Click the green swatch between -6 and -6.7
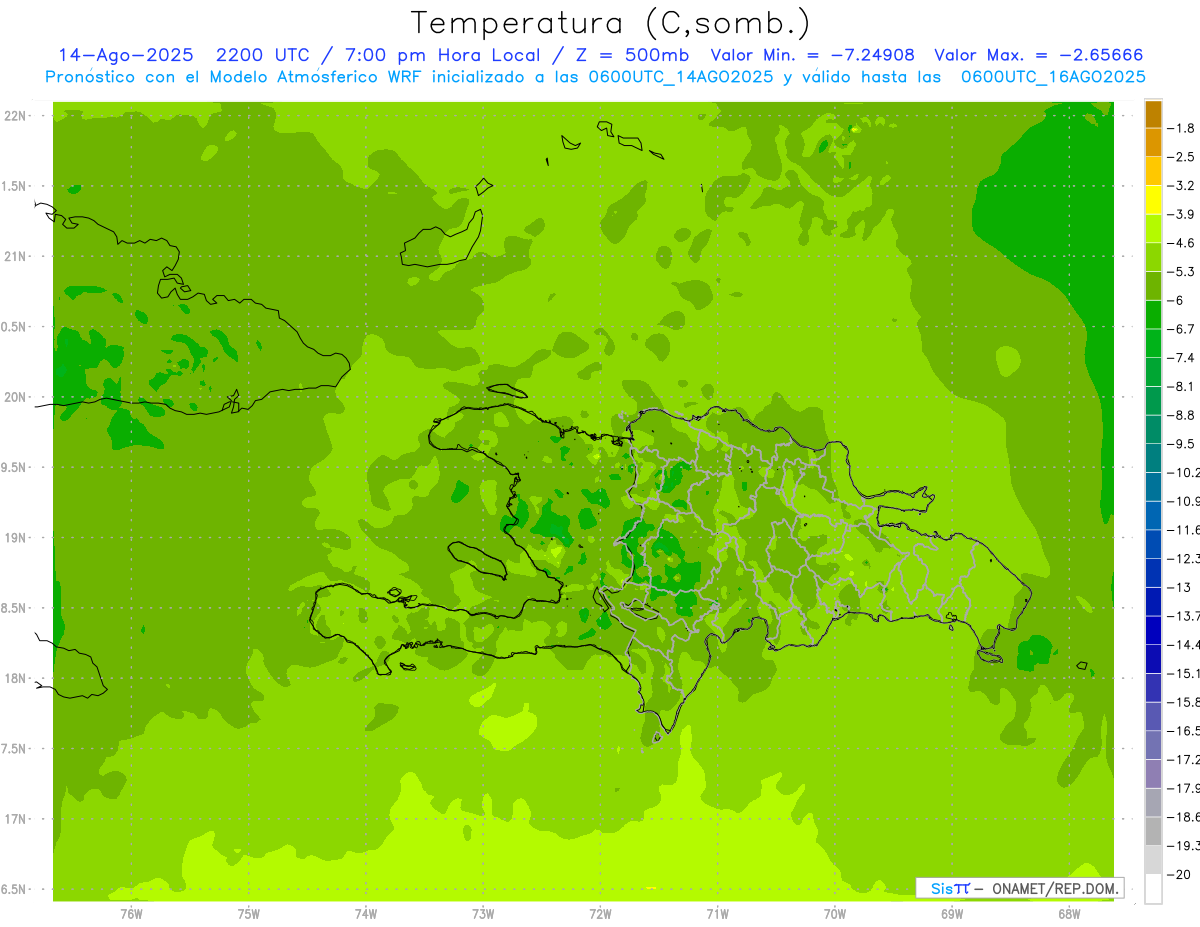 click(x=1153, y=314)
